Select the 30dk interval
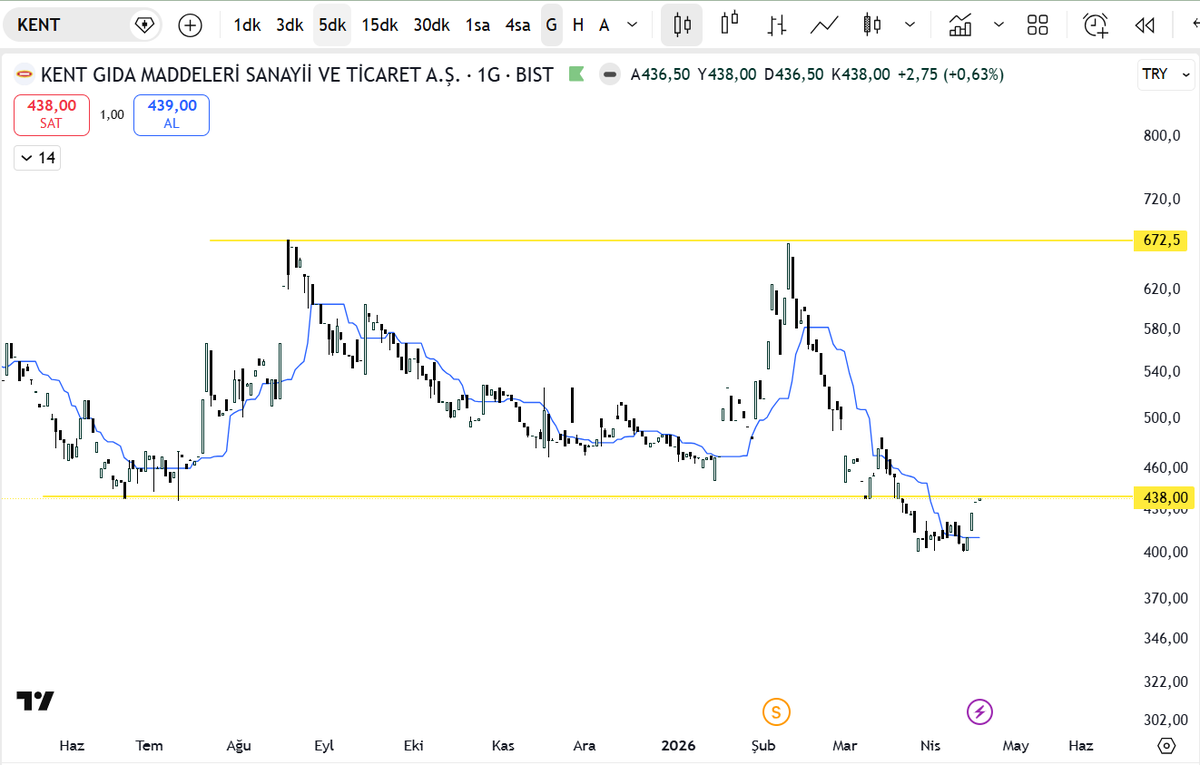1200x765 pixels. tap(431, 25)
